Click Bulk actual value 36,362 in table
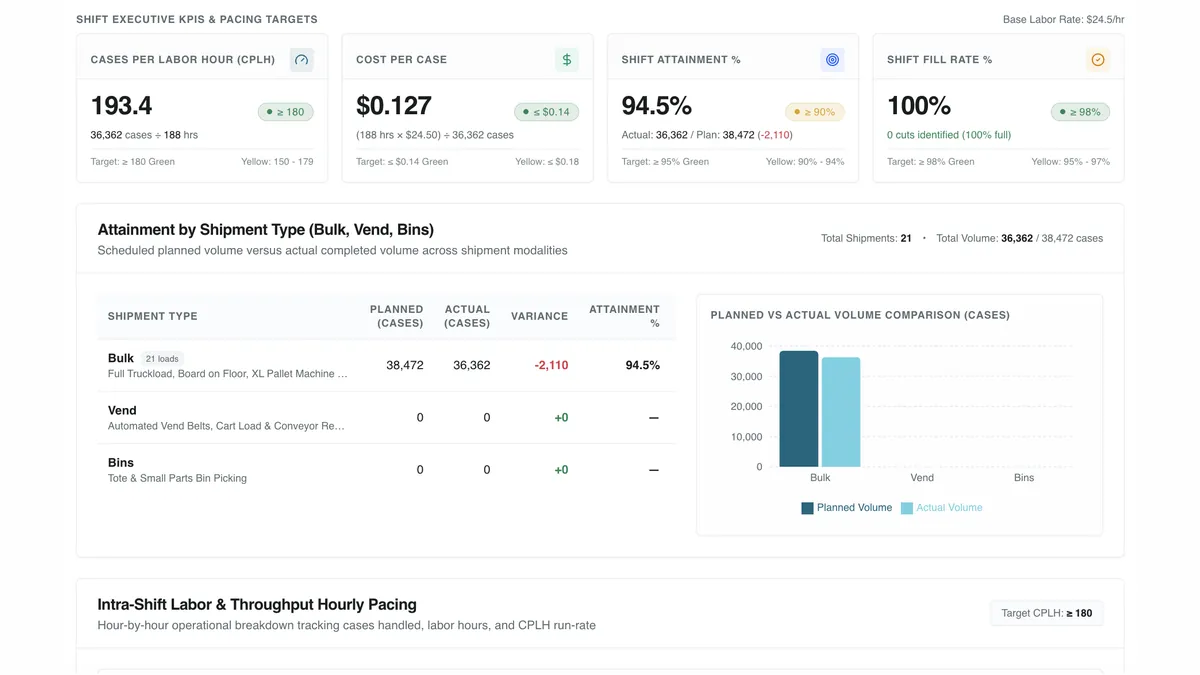The width and height of the screenshot is (1200, 675). click(x=472, y=365)
